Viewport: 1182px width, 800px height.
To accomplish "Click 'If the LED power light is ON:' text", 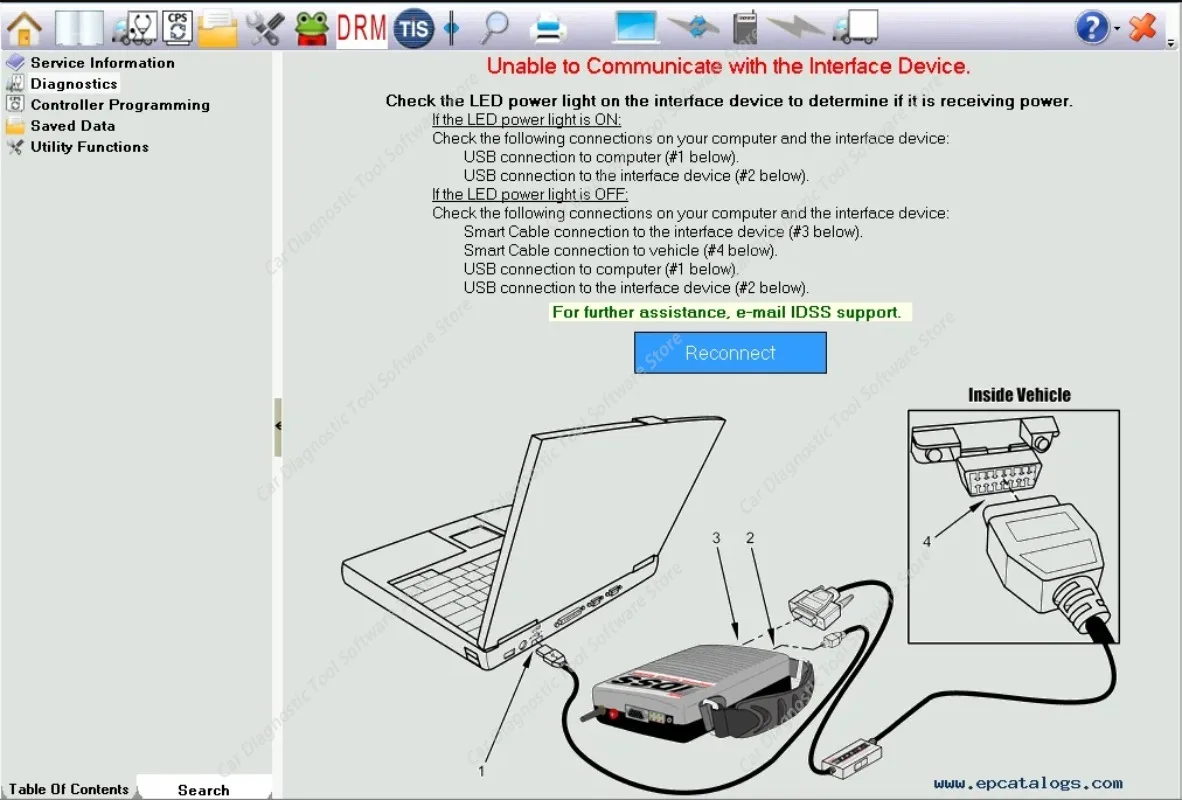I will click(526, 120).
